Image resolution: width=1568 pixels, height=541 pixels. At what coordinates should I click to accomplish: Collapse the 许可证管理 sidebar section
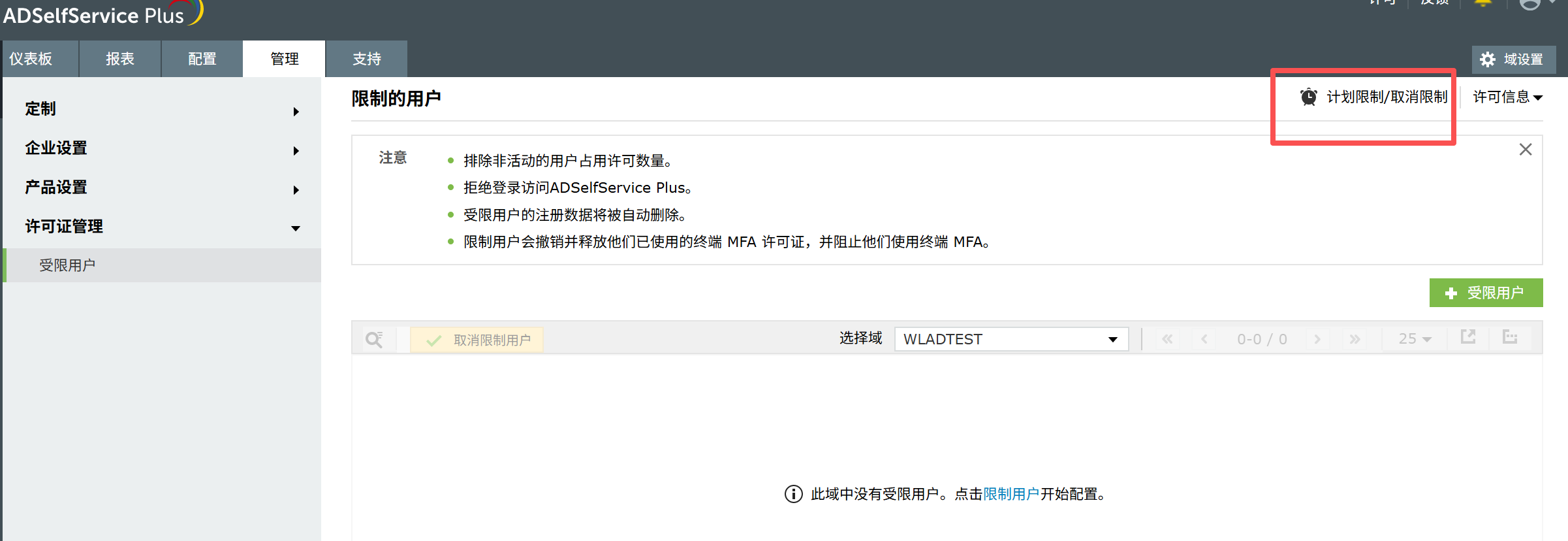pyautogui.click(x=162, y=227)
